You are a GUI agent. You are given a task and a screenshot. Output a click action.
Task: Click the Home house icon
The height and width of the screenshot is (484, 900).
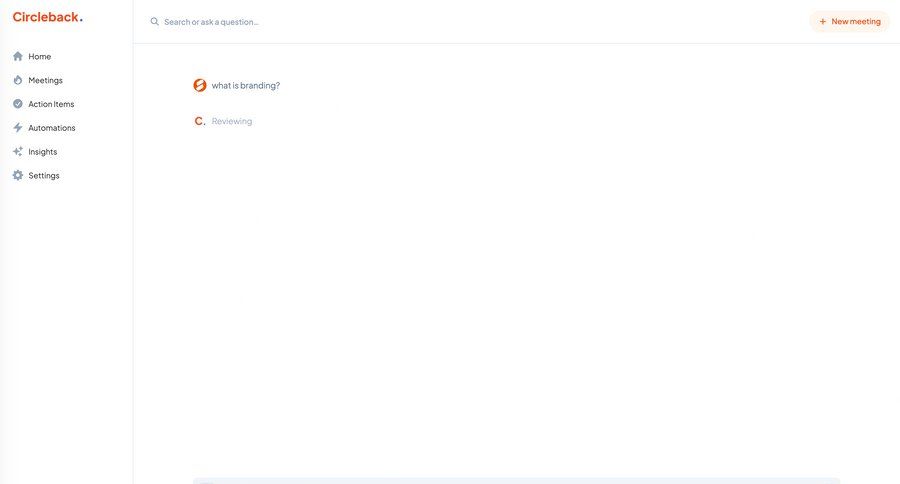(x=18, y=56)
